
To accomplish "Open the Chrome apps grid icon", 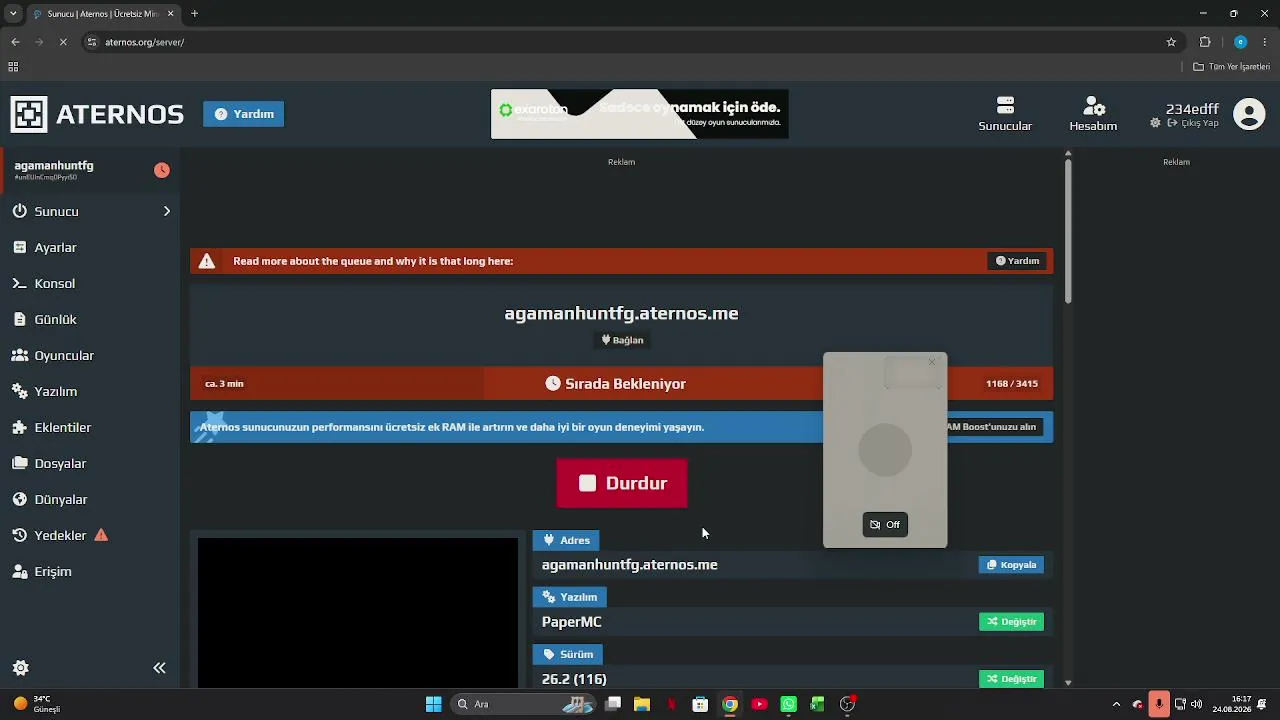I will (x=13, y=67).
